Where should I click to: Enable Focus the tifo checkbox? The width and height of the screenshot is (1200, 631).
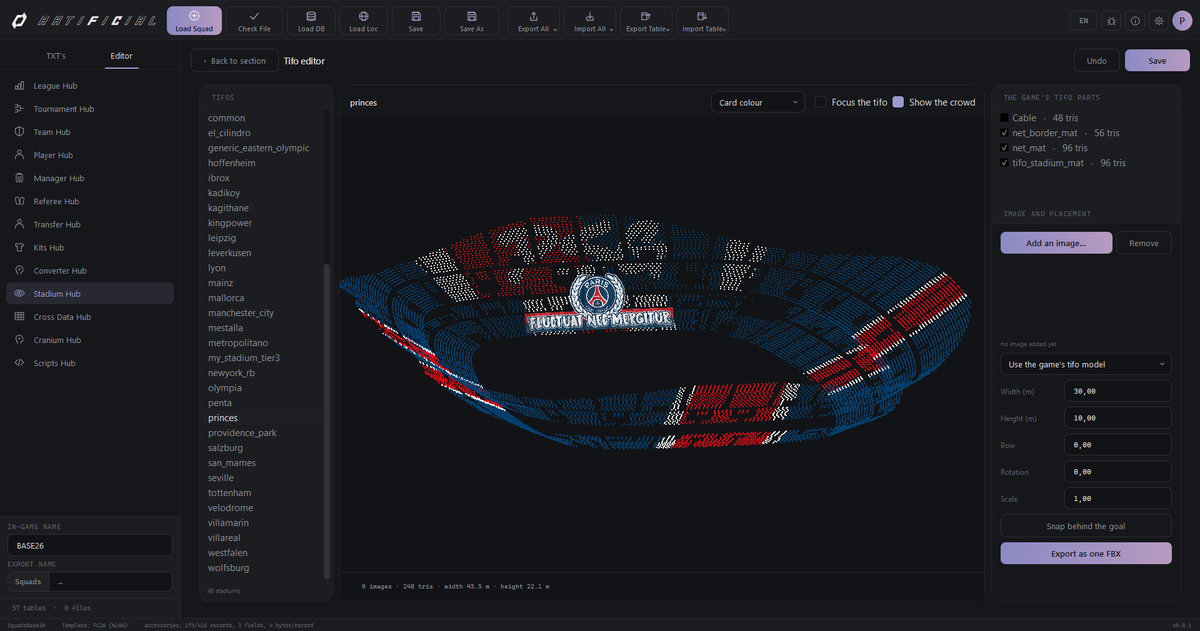820,102
